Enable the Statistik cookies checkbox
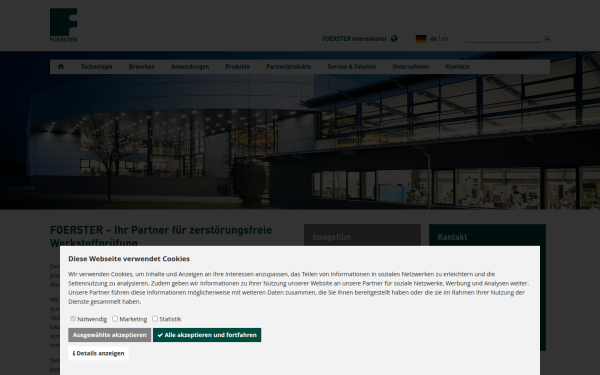The height and width of the screenshot is (375, 600). coord(155,318)
